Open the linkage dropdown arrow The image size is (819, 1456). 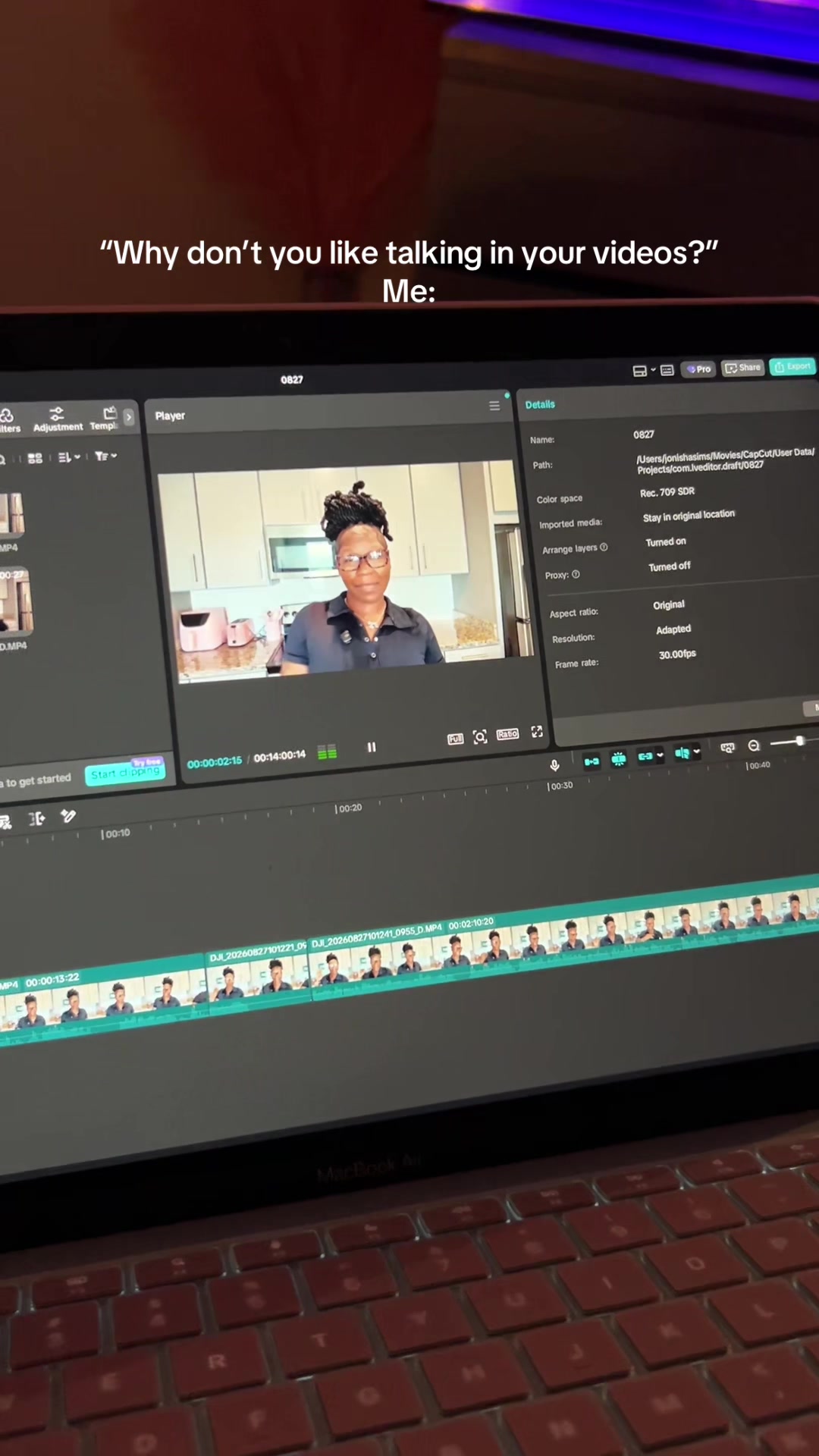click(660, 755)
